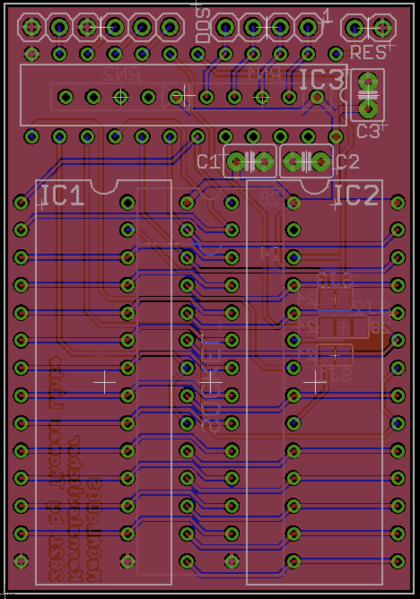Click the top-left octagonal header pad
420x599 pixels.
(32, 27)
